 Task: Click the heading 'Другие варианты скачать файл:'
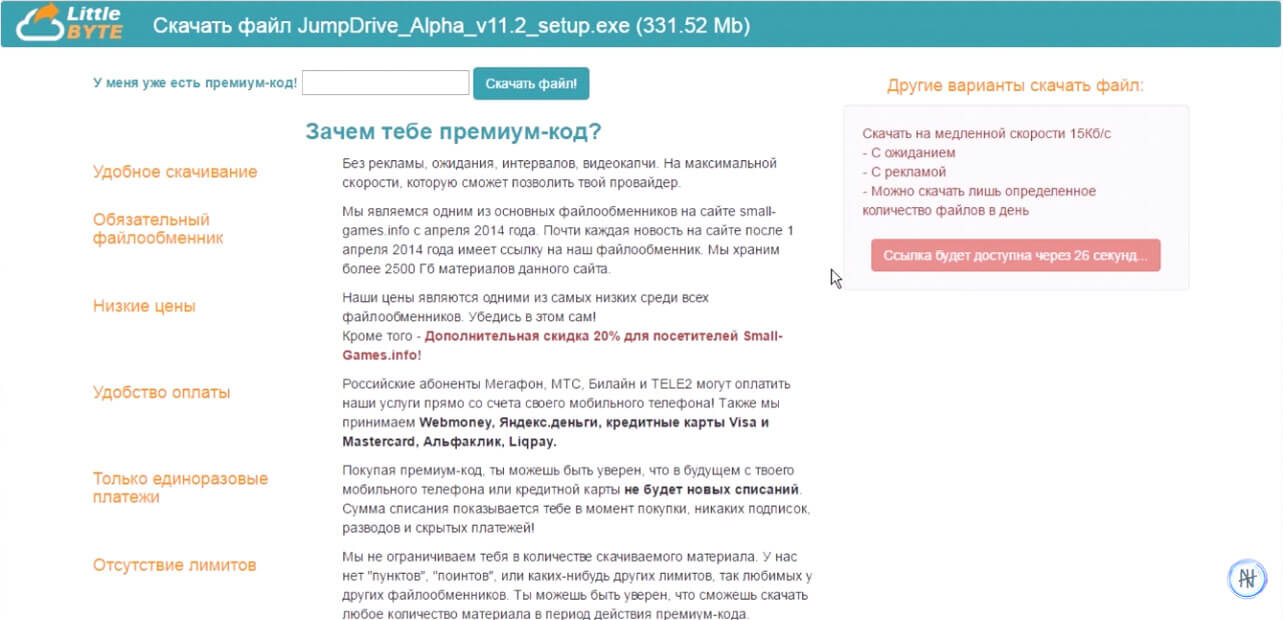1015,86
